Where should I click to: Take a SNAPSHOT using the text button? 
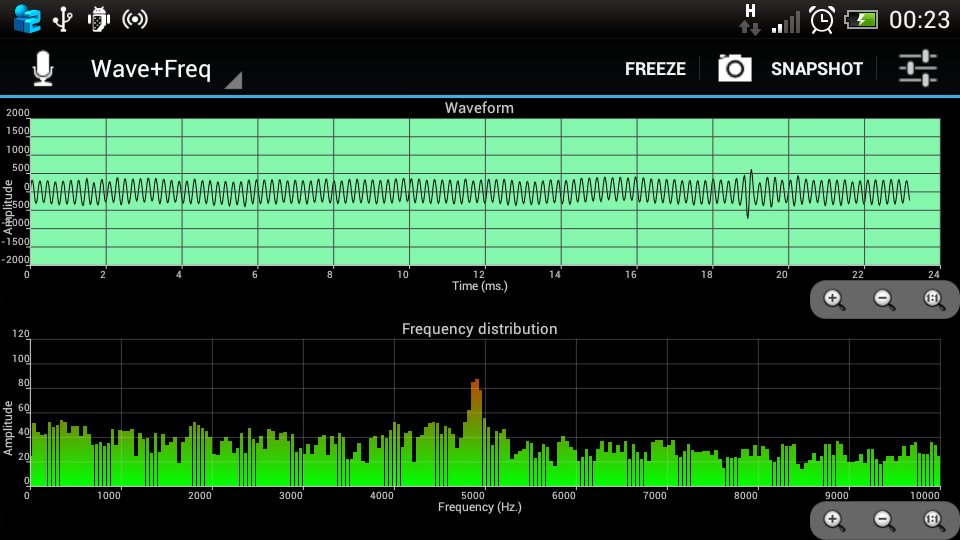(817, 69)
